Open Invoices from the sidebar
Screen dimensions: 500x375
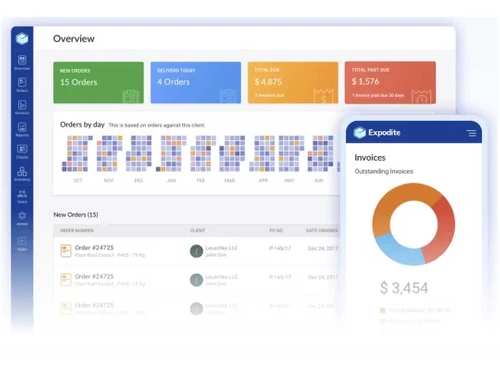[22, 107]
